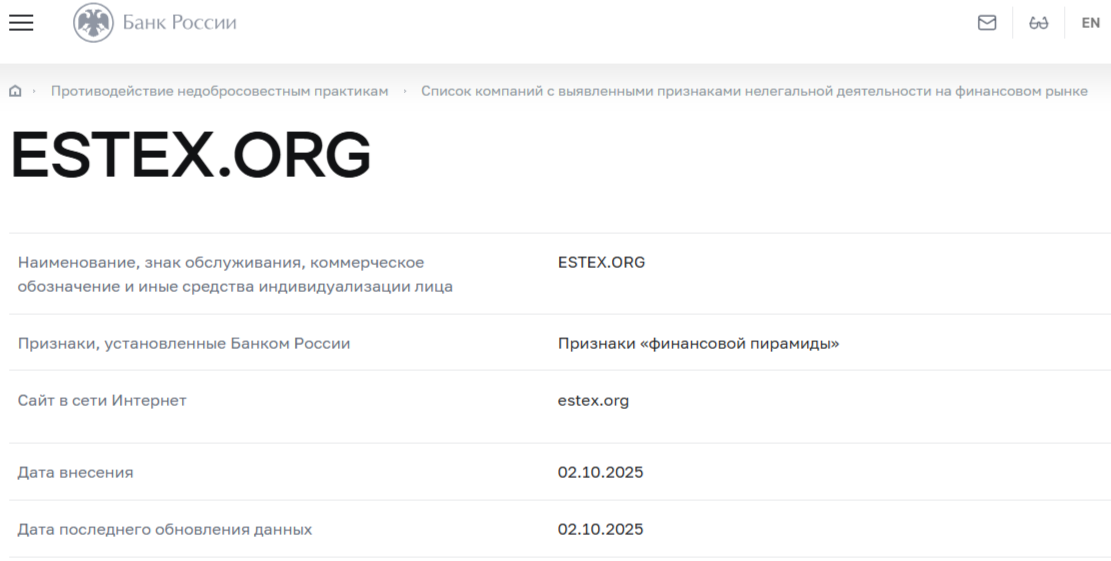The height and width of the screenshot is (561, 1111).
Task: Open Список компаний с выявленными признаками breadcrumb
Action: coord(754,91)
